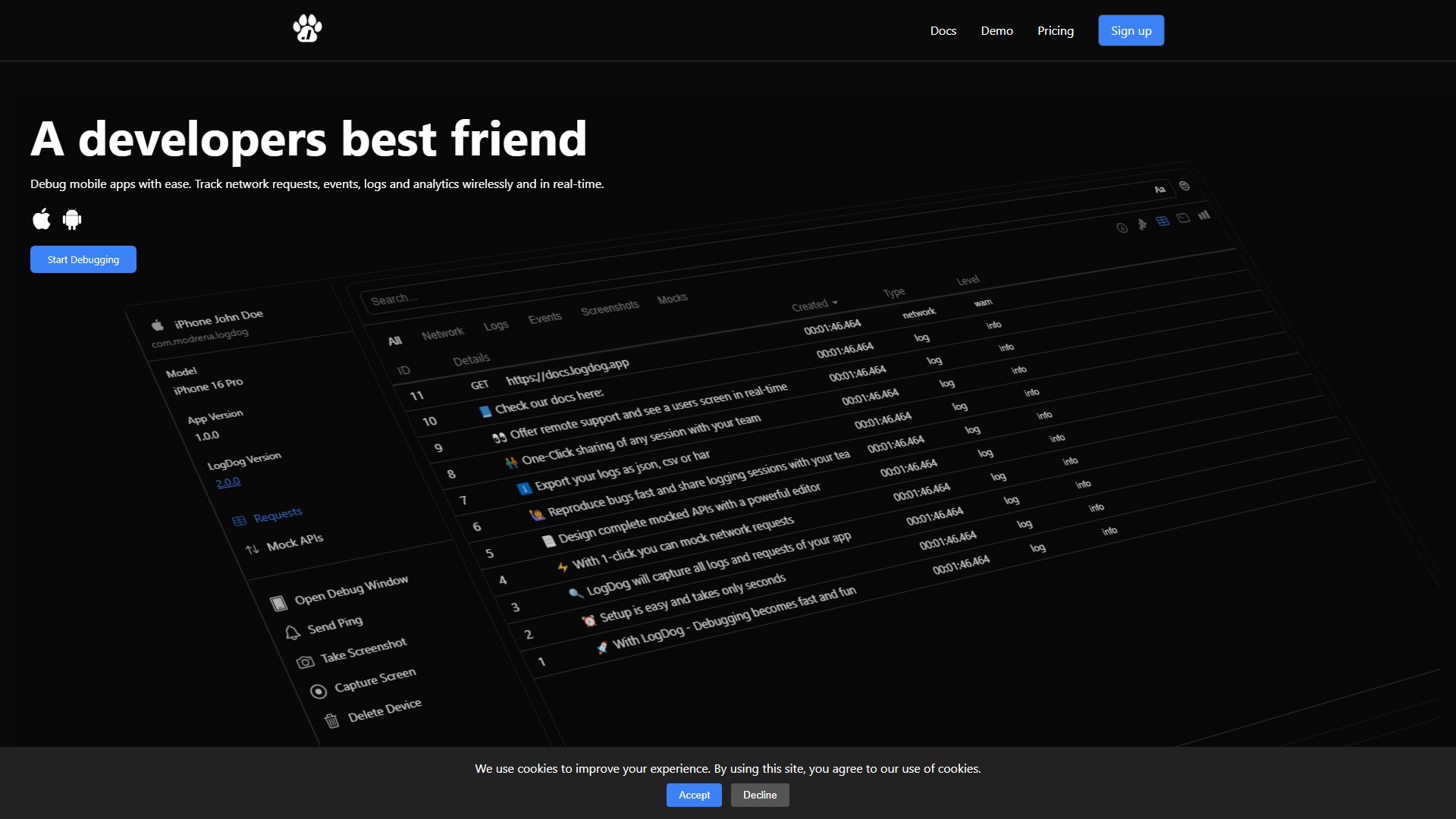Click the eyes emoji on remote support row
Image resolution: width=1456 pixels, height=819 pixels.
[x=499, y=438]
